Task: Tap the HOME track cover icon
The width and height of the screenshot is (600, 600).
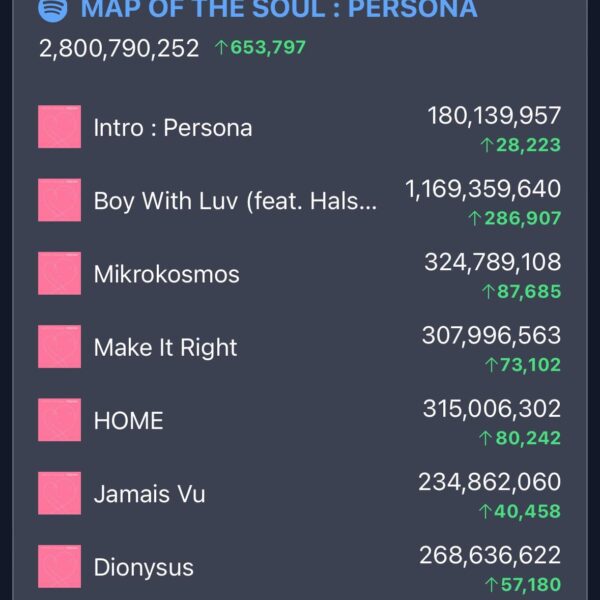Action: [59, 420]
